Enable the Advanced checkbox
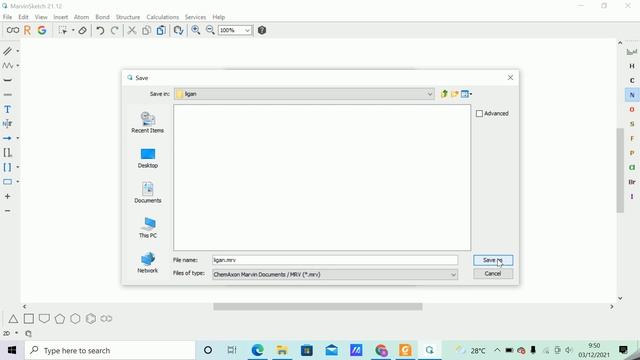The height and width of the screenshot is (360, 640). pos(479,113)
